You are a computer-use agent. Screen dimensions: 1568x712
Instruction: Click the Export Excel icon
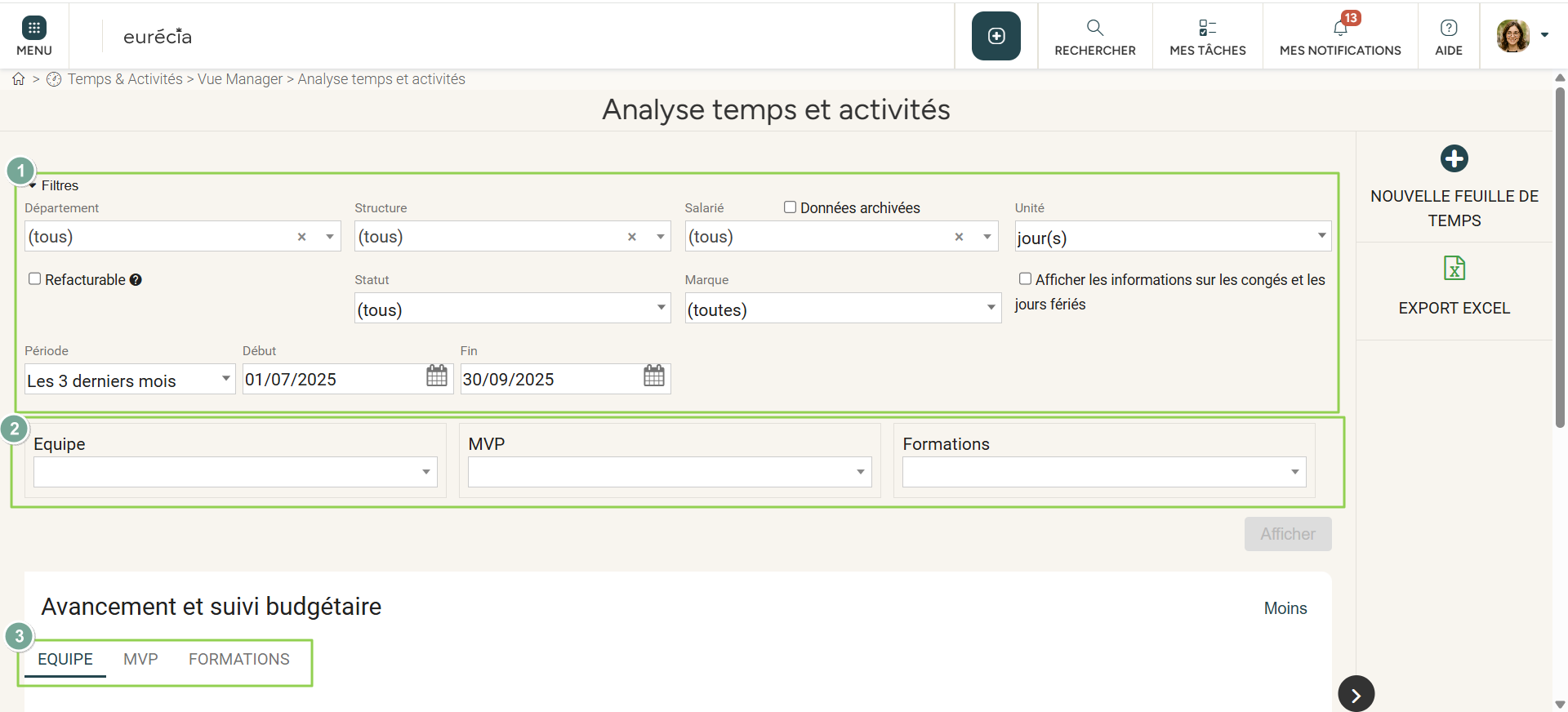[1454, 269]
